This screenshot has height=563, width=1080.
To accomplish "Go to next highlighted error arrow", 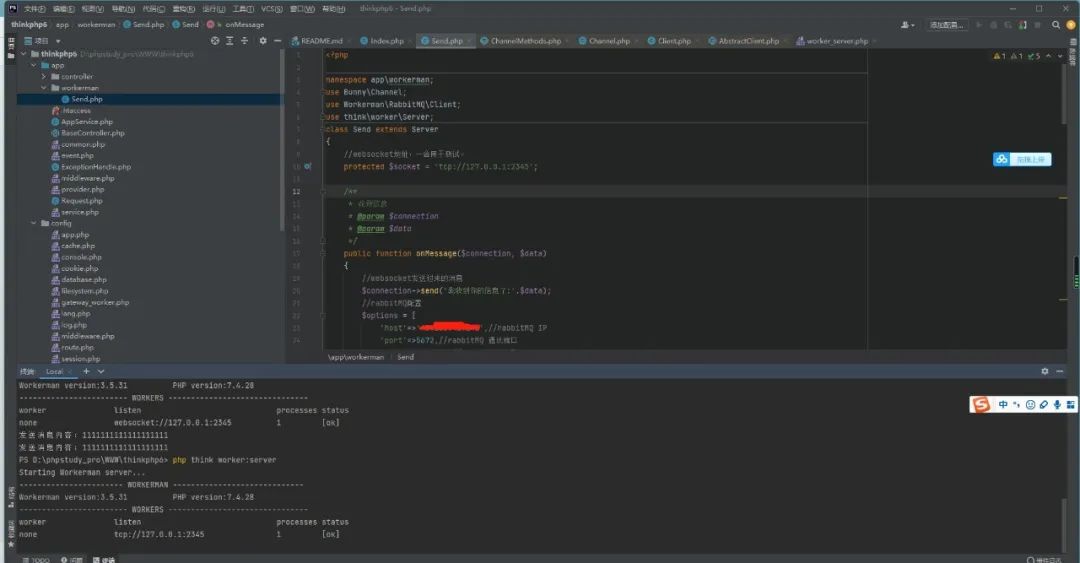I will (1060, 56).
